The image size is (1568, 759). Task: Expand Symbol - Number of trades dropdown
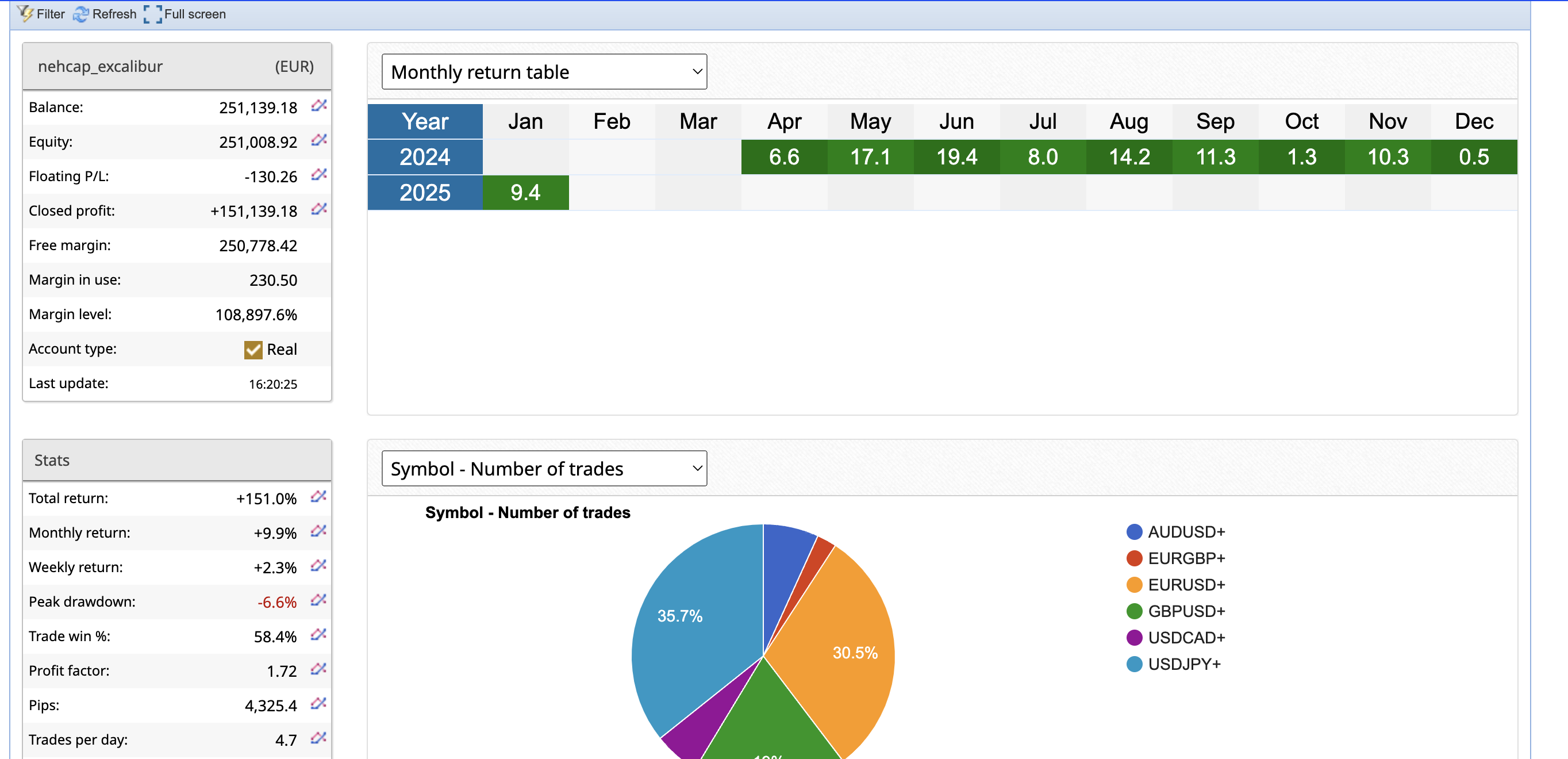(544, 469)
